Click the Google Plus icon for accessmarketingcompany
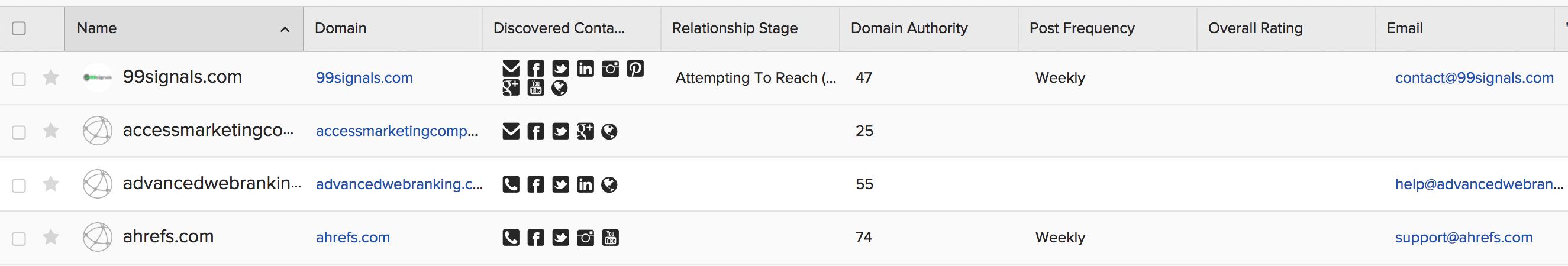The image size is (1568, 266). (585, 131)
